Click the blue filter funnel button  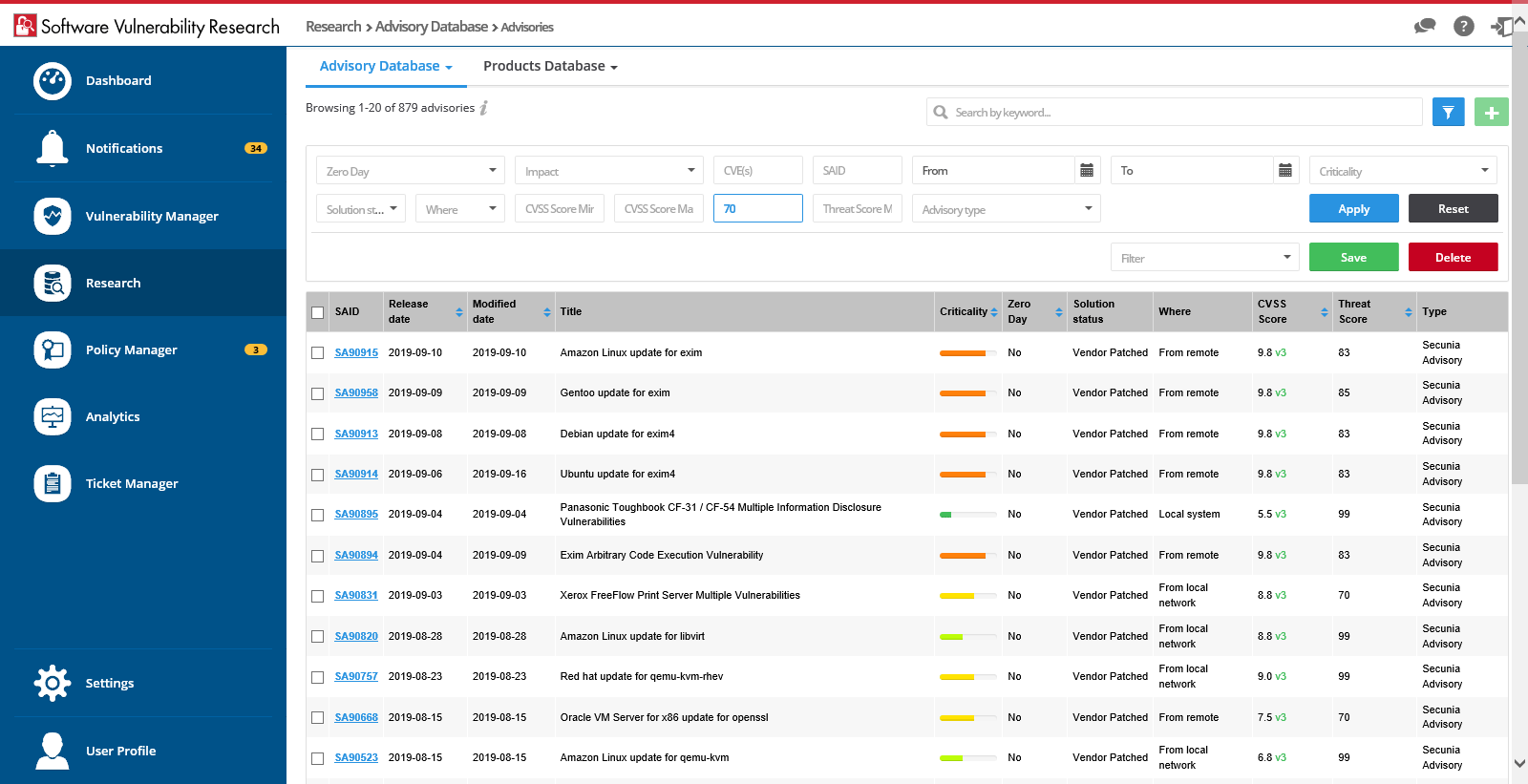(1448, 113)
